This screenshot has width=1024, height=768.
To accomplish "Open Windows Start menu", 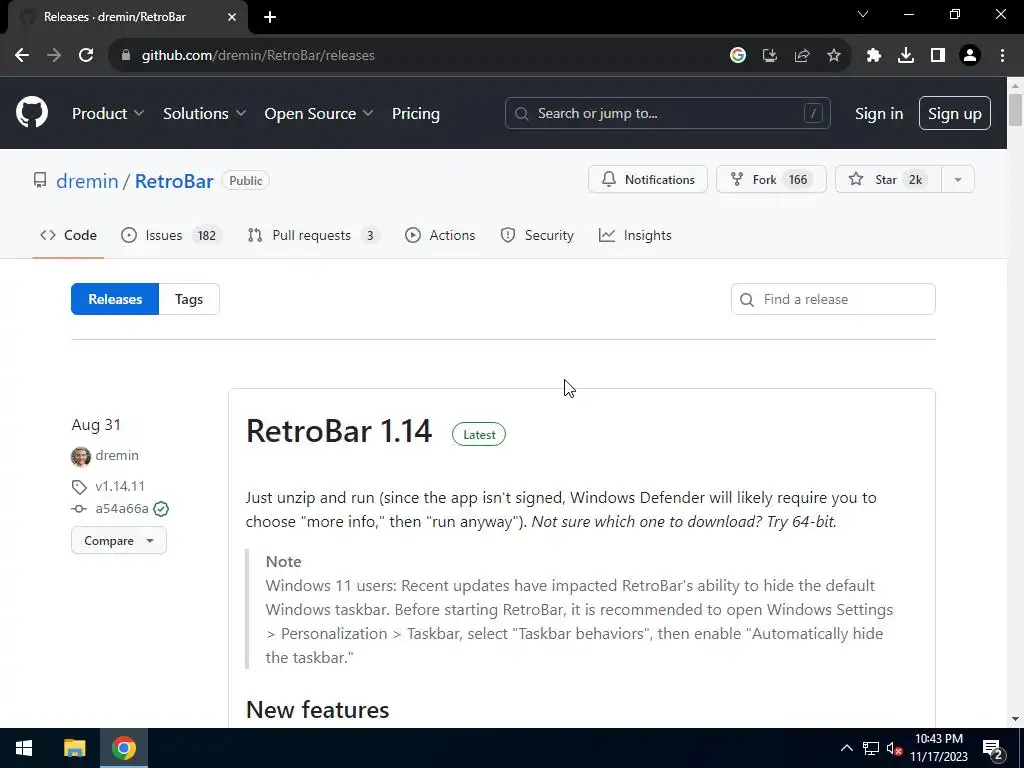I will point(24,748).
